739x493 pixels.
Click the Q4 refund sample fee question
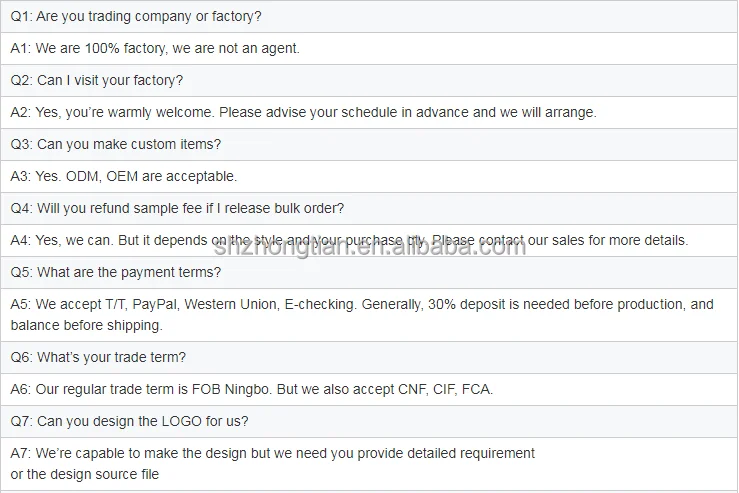coord(178,208)
